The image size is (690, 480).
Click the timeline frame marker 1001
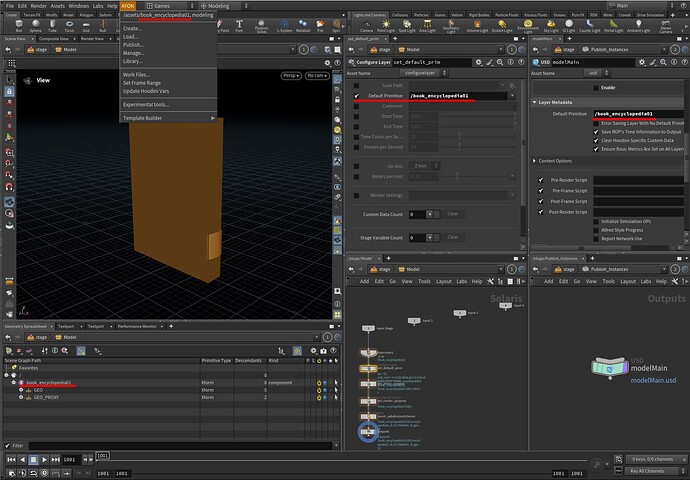[x=103, y=455]
